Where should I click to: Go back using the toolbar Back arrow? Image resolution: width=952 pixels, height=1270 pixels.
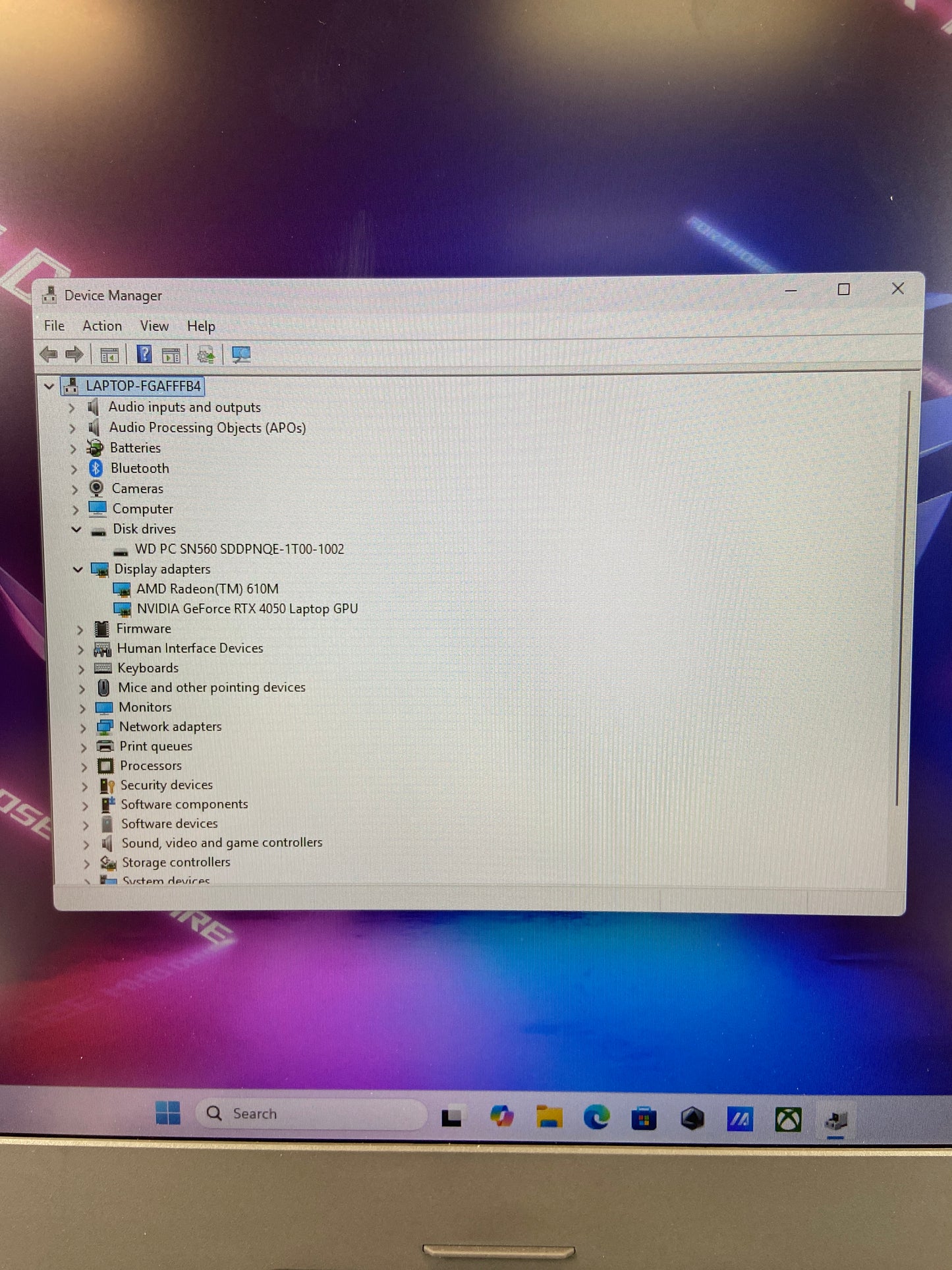pos(49,355)
